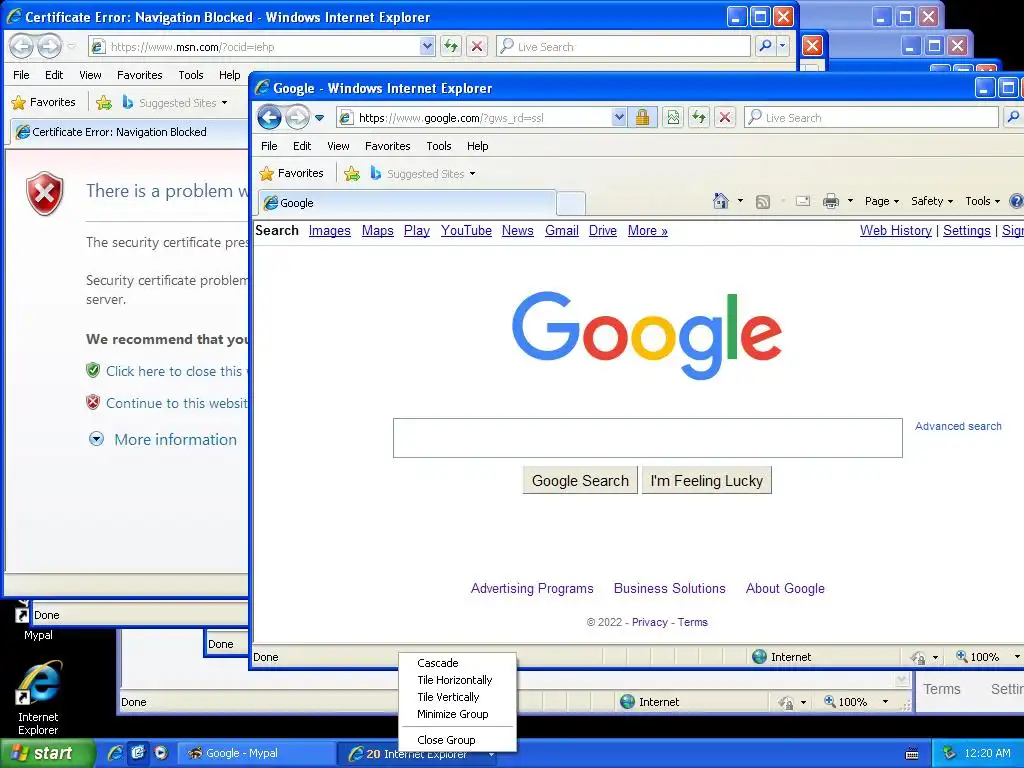Select Close Group from the context menu
The image size is (1024, 768).
446,740
